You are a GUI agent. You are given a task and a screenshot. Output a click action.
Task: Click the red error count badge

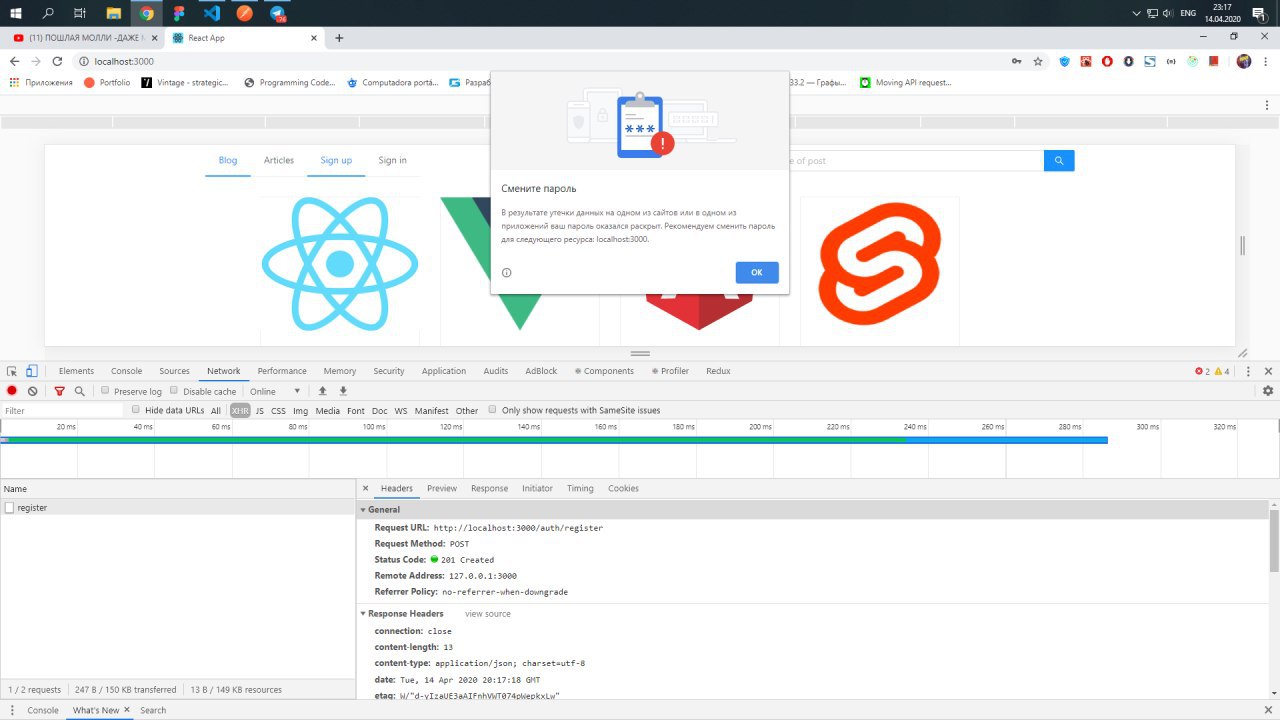[x=1203, y=371]
